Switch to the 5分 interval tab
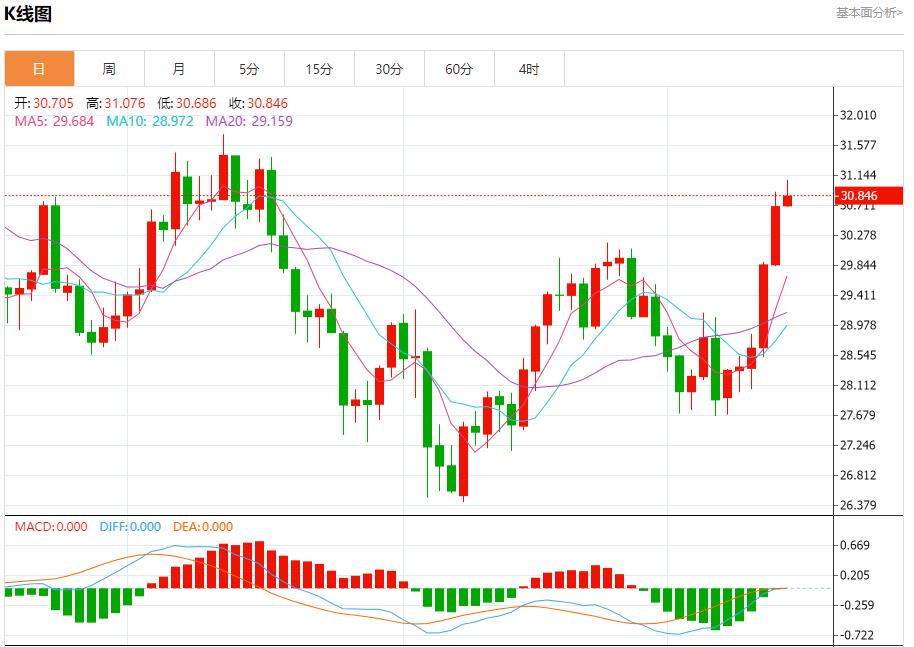Screen dimensions: 914x647 pyautogui.click(x=249, y=69)
